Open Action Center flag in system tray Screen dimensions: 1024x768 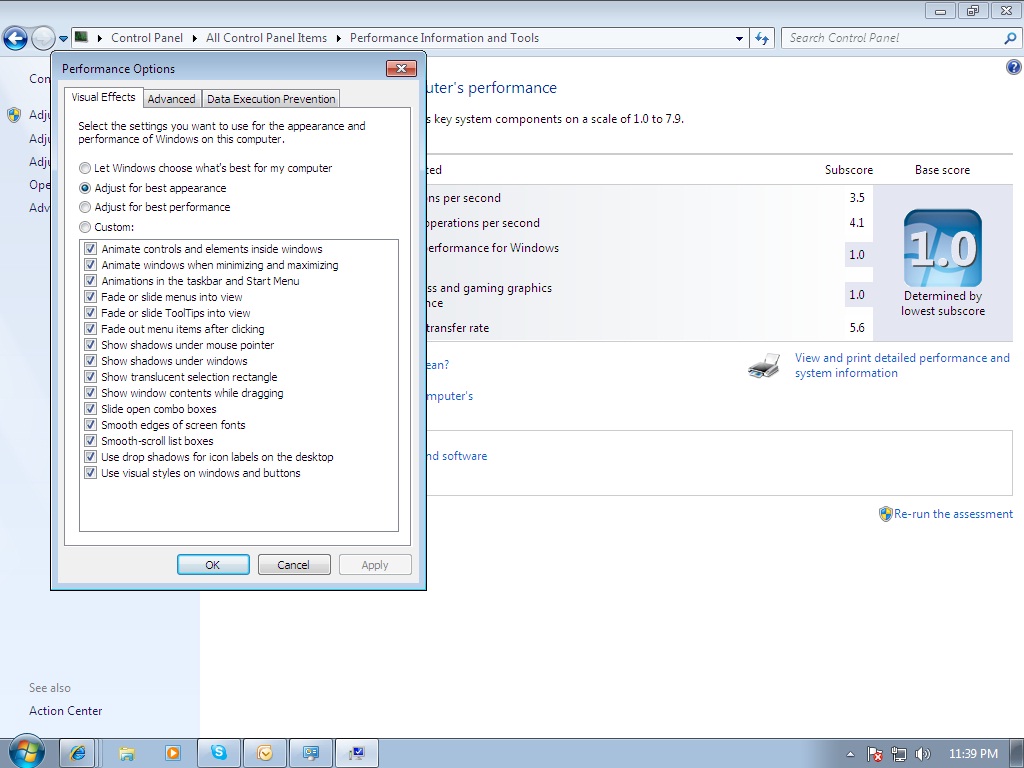(x=875, y=755)
